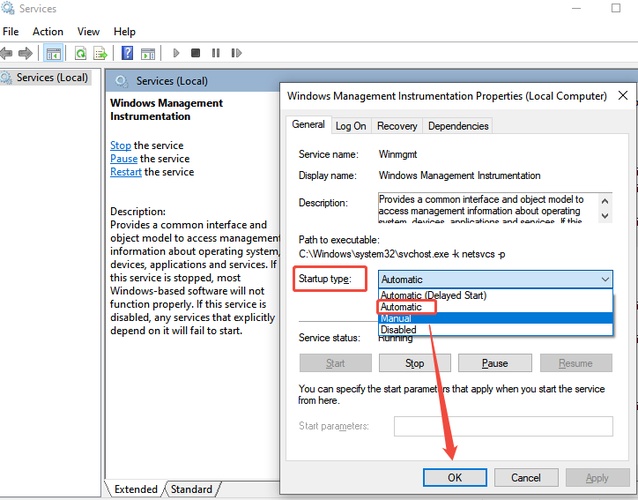This screenshot has width=638, height=500.
Task: Open the Startup type combo box
Action: click(495, 279)
